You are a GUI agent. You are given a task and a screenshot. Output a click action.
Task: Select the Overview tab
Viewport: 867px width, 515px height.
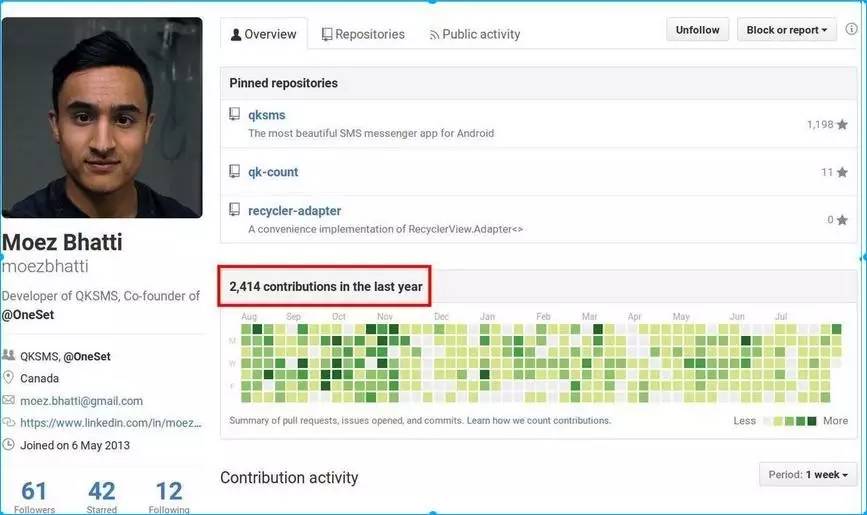[264, 34]
